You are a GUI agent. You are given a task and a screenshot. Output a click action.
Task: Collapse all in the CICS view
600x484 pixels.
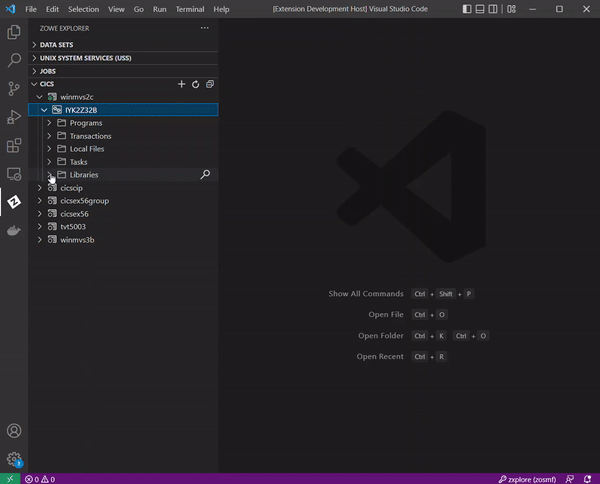210,84
